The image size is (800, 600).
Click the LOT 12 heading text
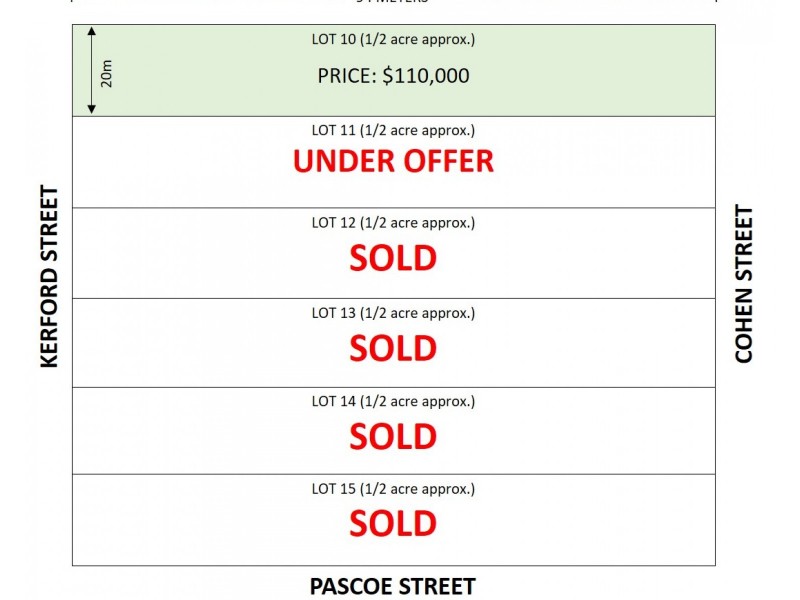pos(393,222)
